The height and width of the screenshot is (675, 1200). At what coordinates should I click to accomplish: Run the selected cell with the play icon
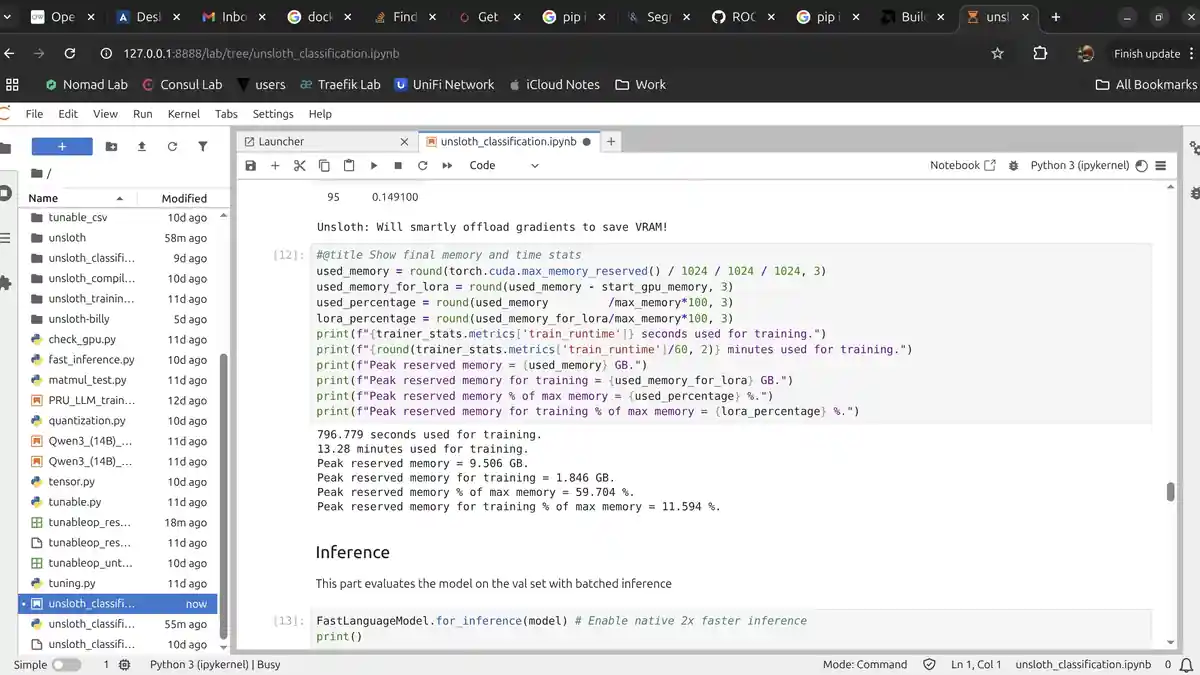(374, 165)
